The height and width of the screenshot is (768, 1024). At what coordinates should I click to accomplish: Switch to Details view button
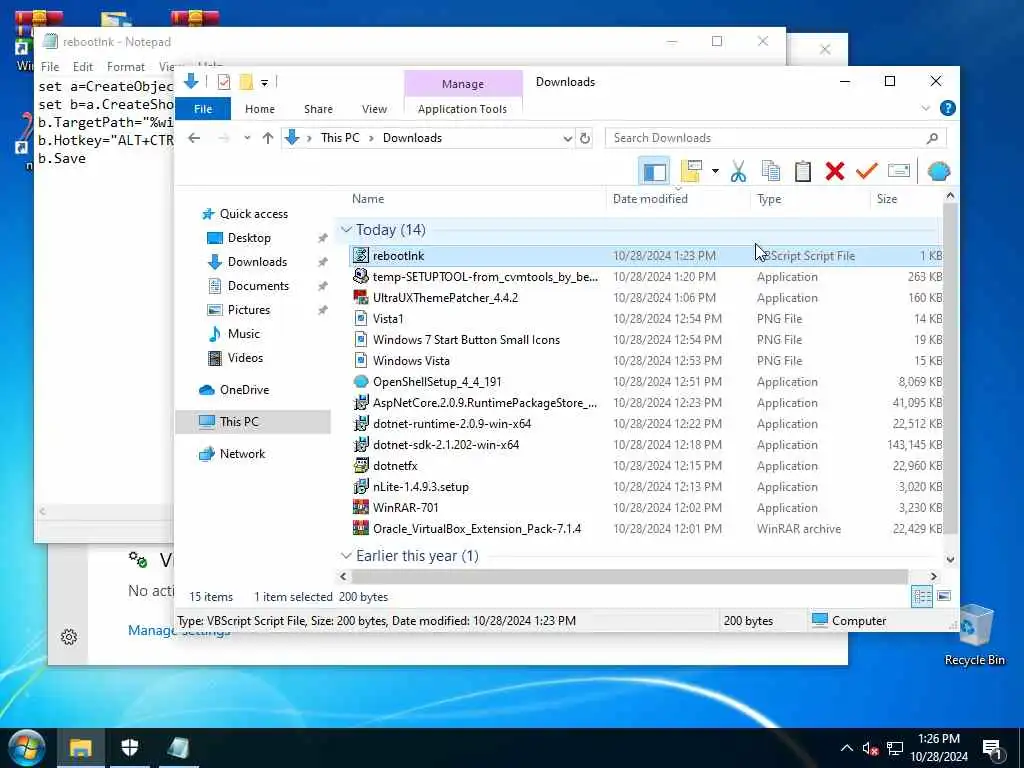click(x=921, y=596)
